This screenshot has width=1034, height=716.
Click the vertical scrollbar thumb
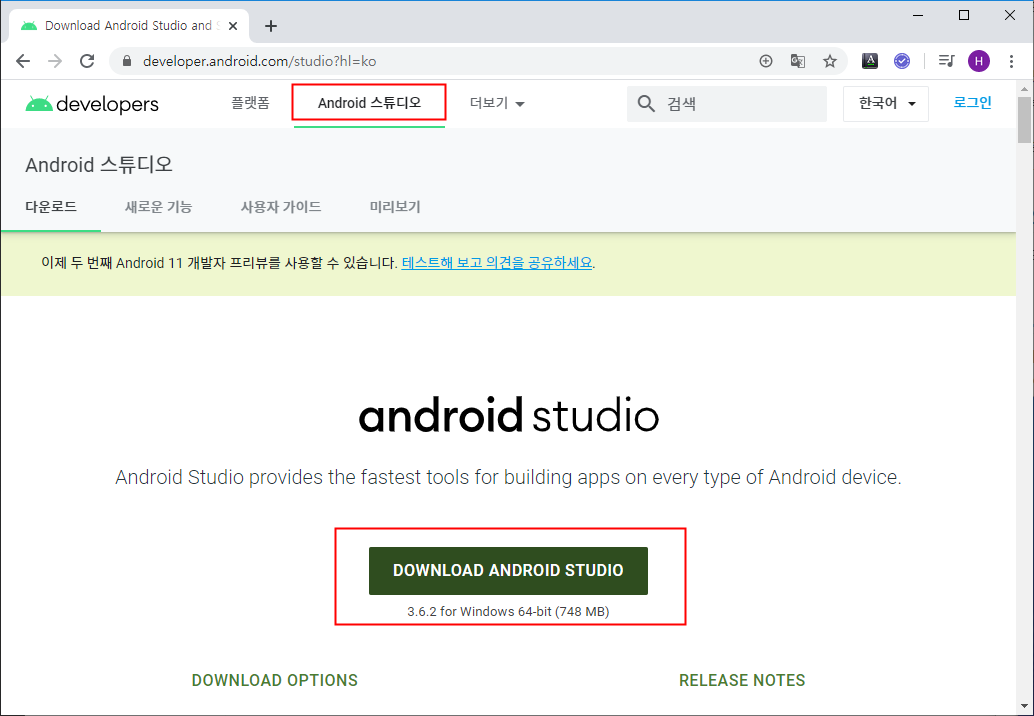point(1024,120)
